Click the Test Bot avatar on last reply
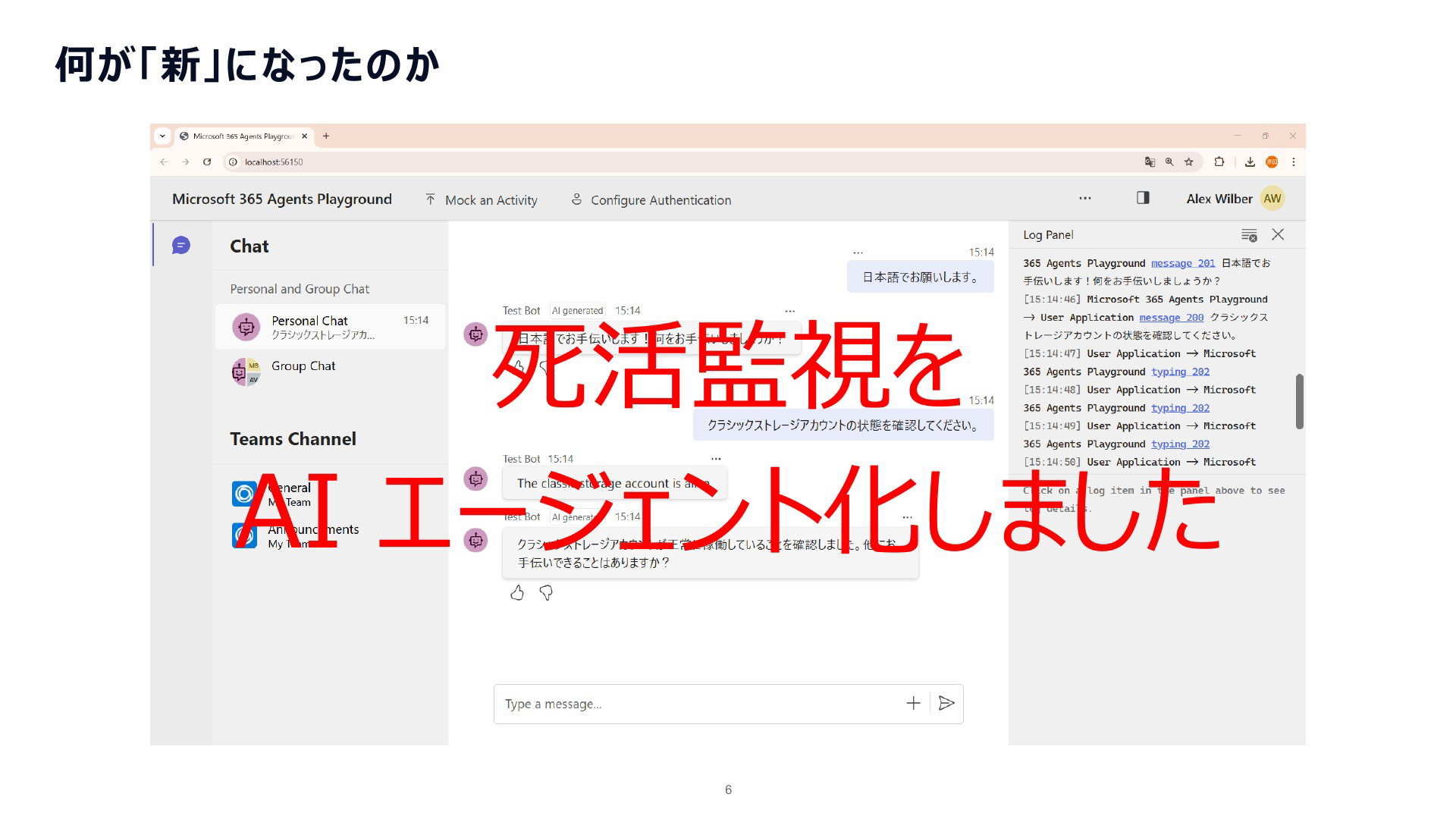The width and height of the screenshot is (1456, 819). [475, 541]
